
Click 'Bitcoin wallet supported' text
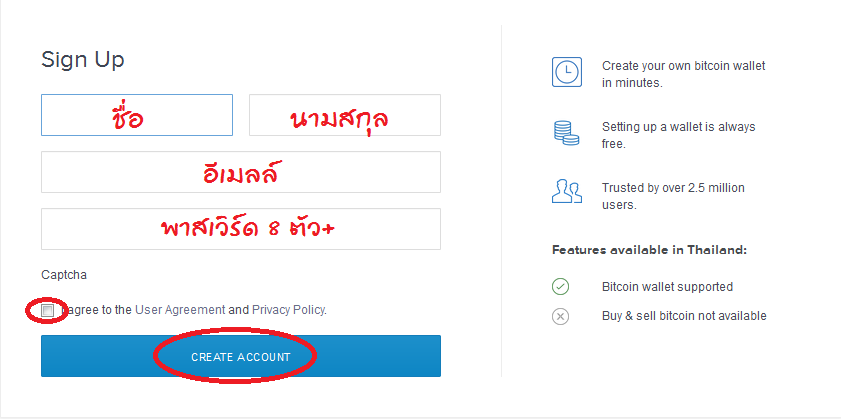point(667,286)
